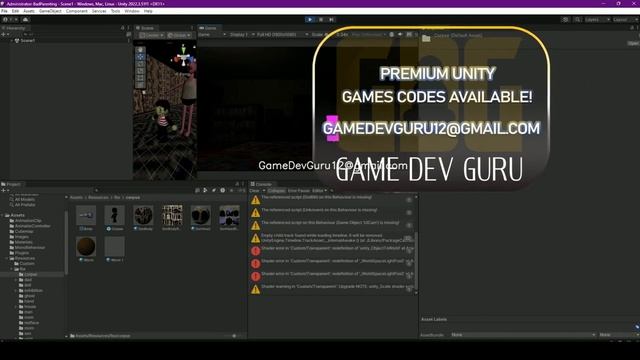The image size is (640, 360).
Task: Open the undo history icon
Action: pyautogui.click(x=565, y=19)
